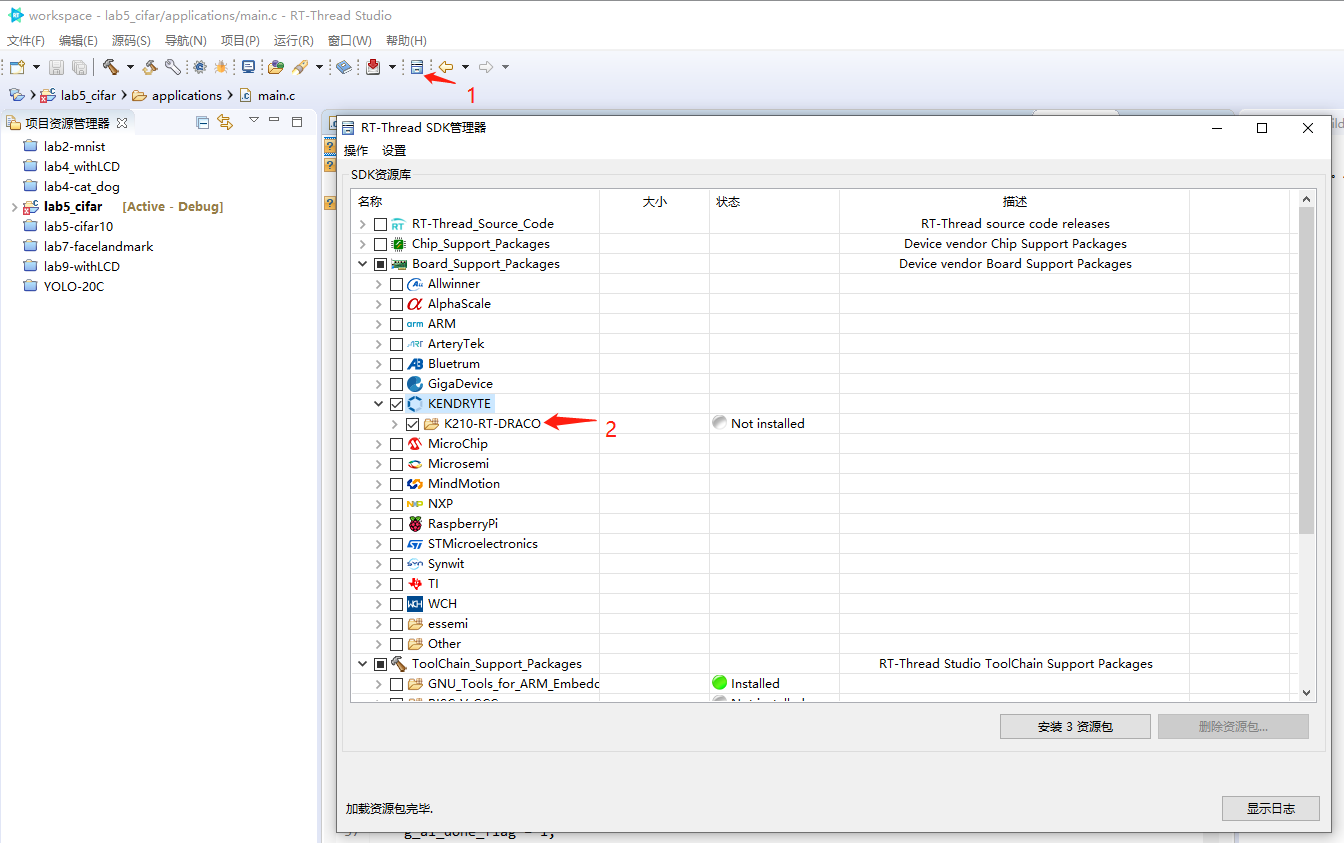Open project explorer View Menu triangle
This screenshot has width=1344, height=843.
[x=253, y=121]
